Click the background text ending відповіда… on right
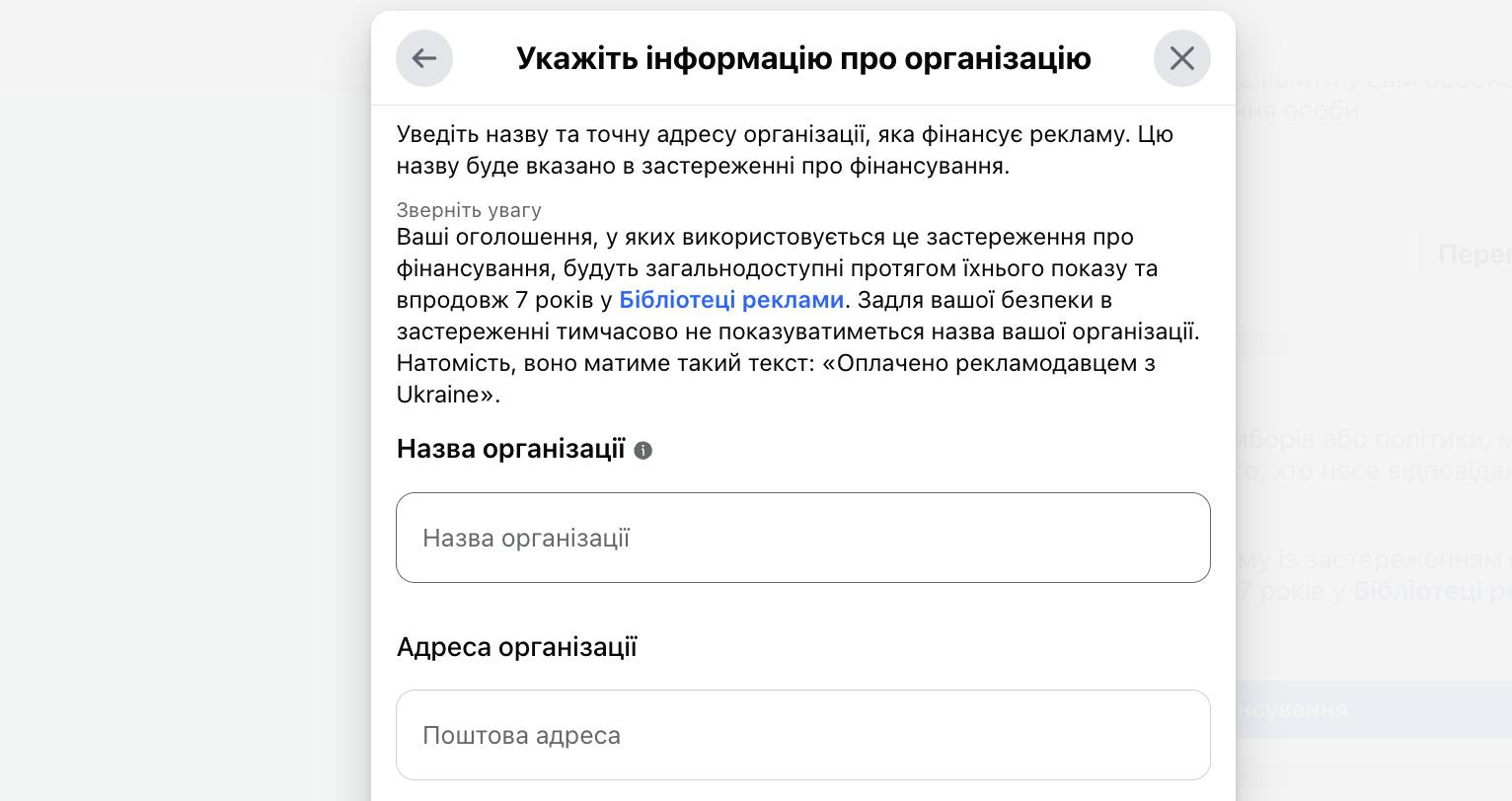 click(1374, 472)
